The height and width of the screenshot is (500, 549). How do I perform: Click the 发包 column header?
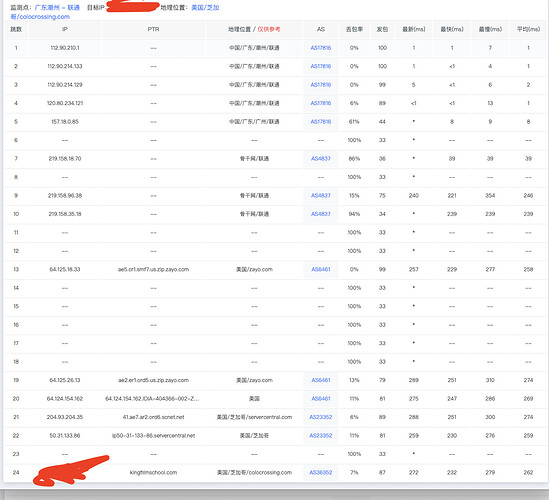tap(382, 29)
